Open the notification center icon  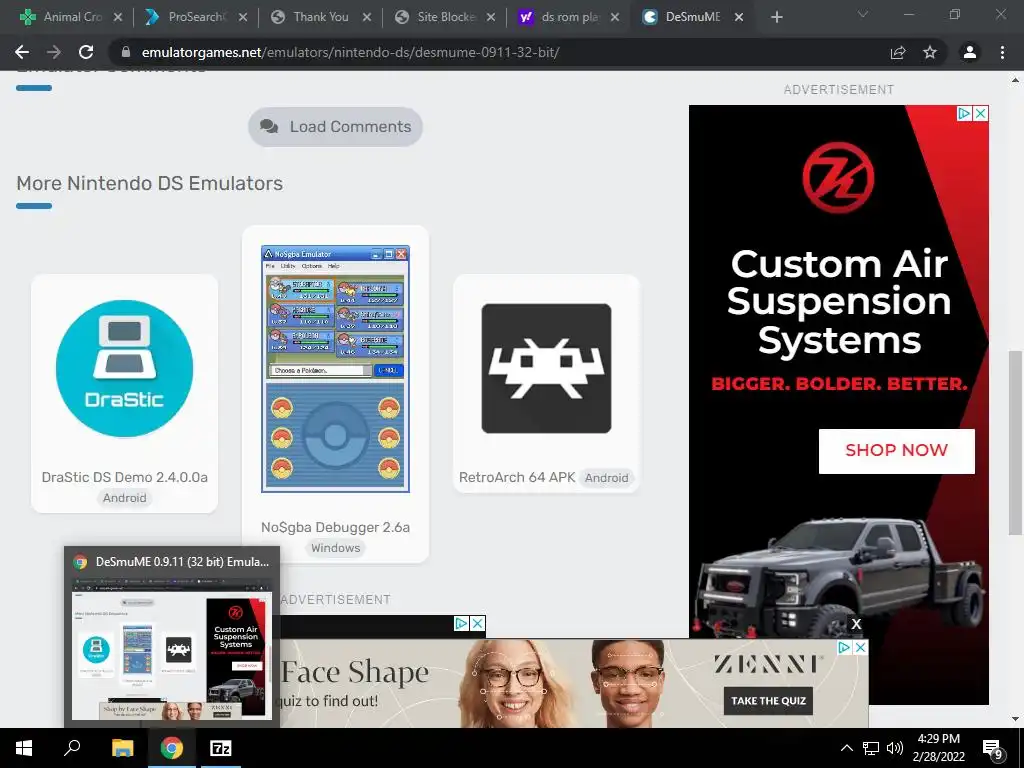point(992,748)
